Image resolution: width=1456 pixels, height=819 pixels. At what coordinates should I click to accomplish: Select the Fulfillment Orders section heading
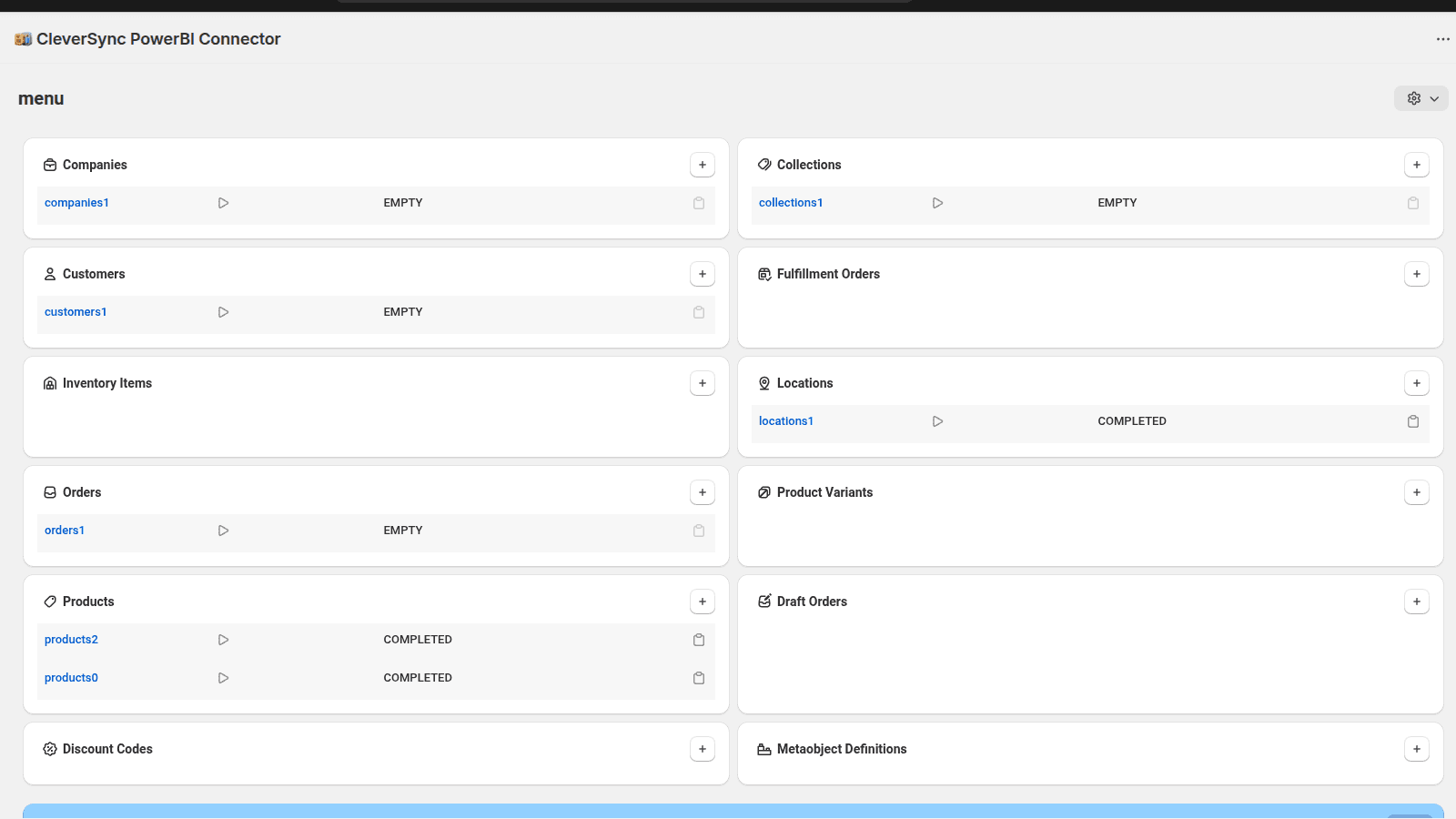click(828, 274)
